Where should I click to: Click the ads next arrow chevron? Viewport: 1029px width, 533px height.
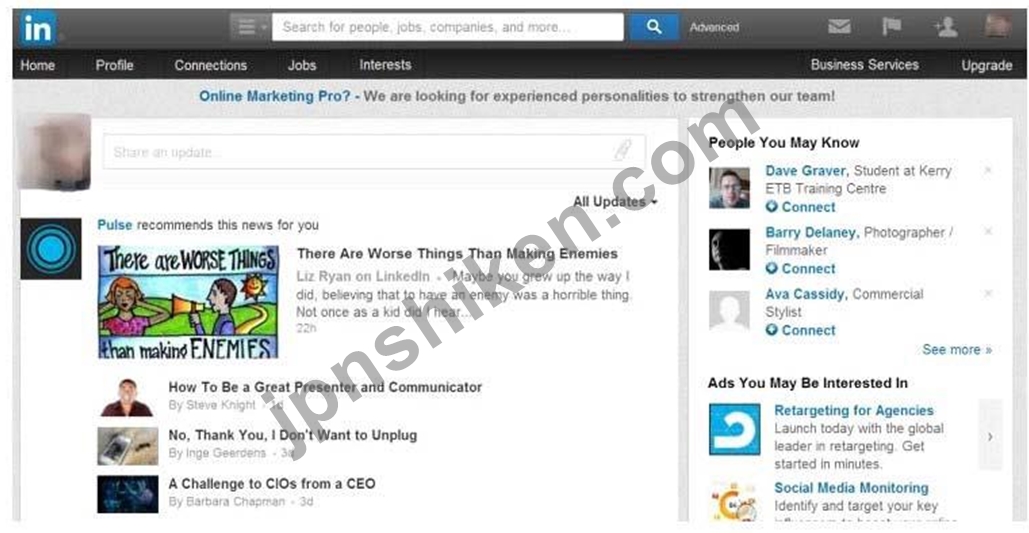tap(990, 435)
